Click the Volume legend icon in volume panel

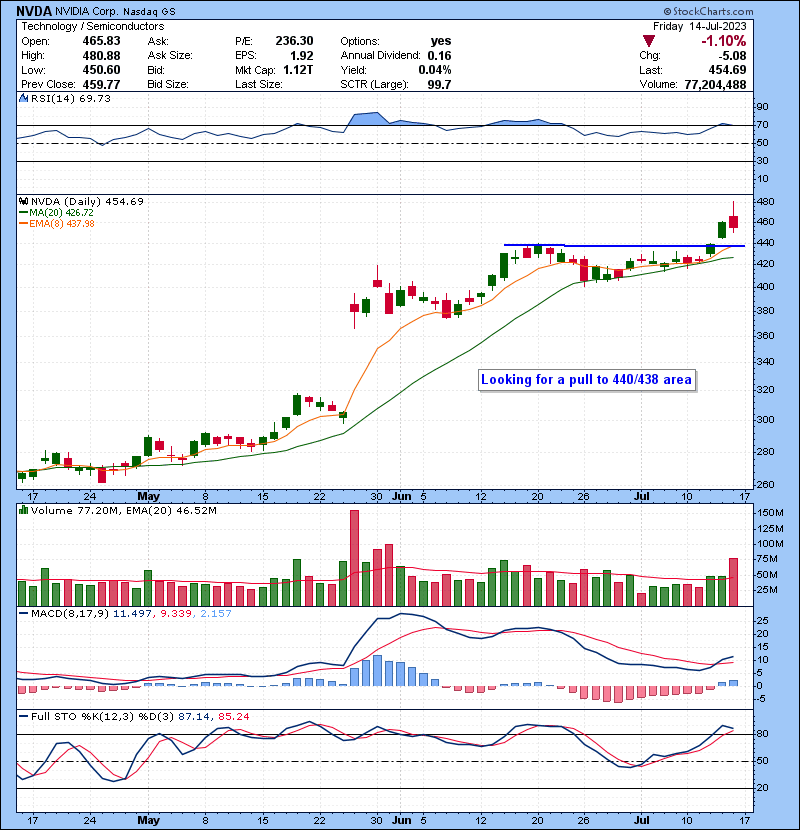pos(21,509)
